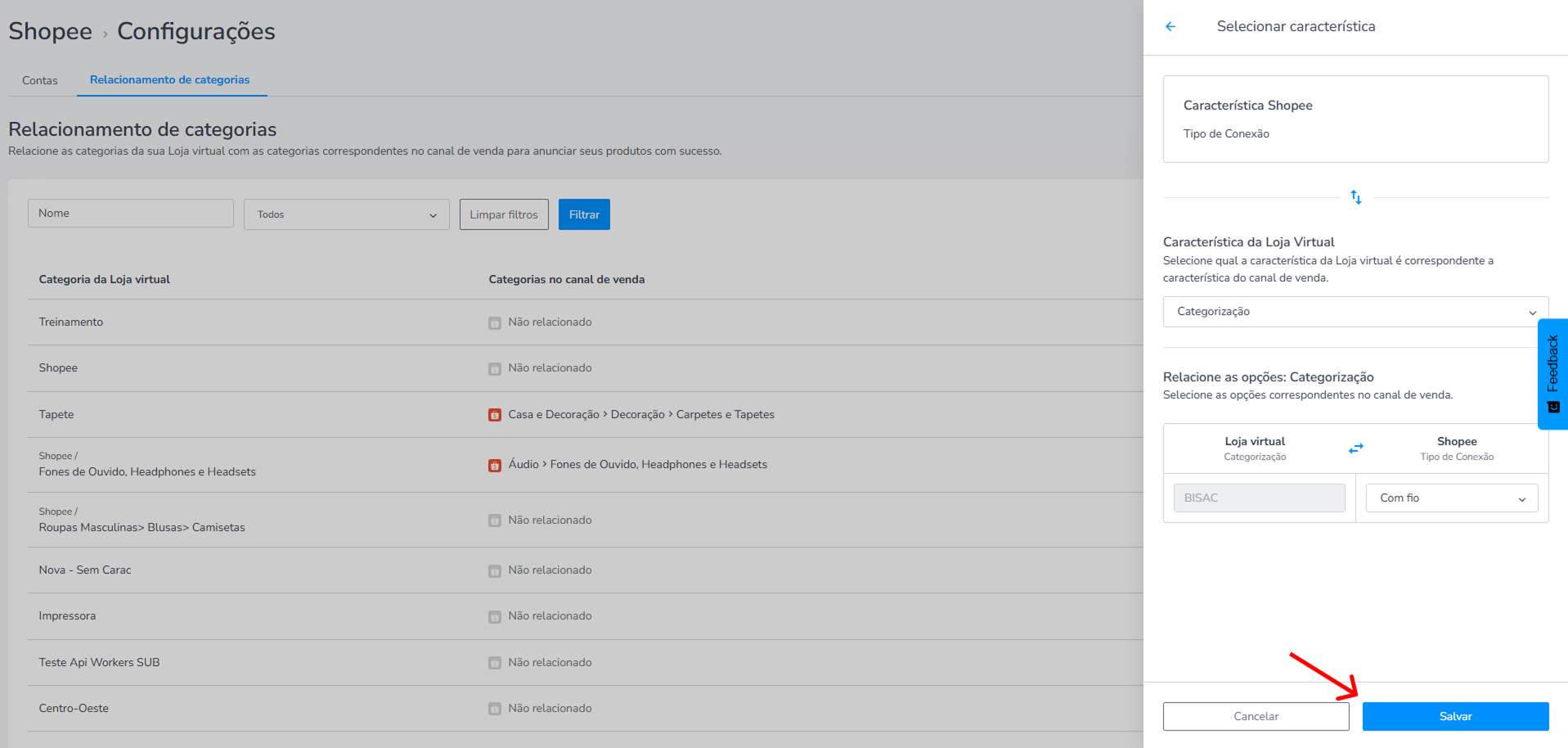The width and height of the screenshot is (1568, 748).
Task: Click the Categorias no canal de venda header
Action: coord(567,279)
